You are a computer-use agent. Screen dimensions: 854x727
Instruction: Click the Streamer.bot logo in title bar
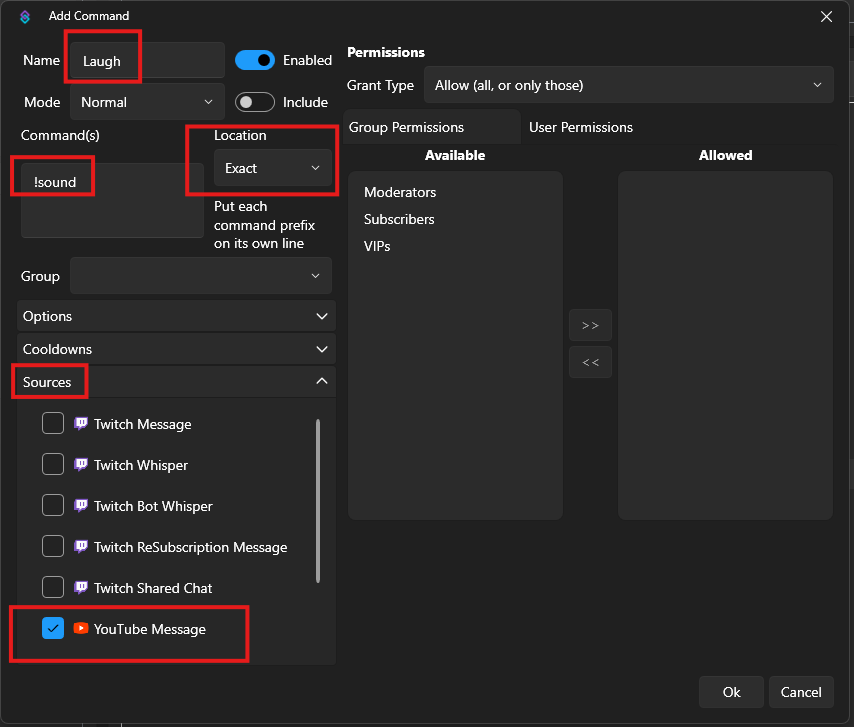coord(25,16)
